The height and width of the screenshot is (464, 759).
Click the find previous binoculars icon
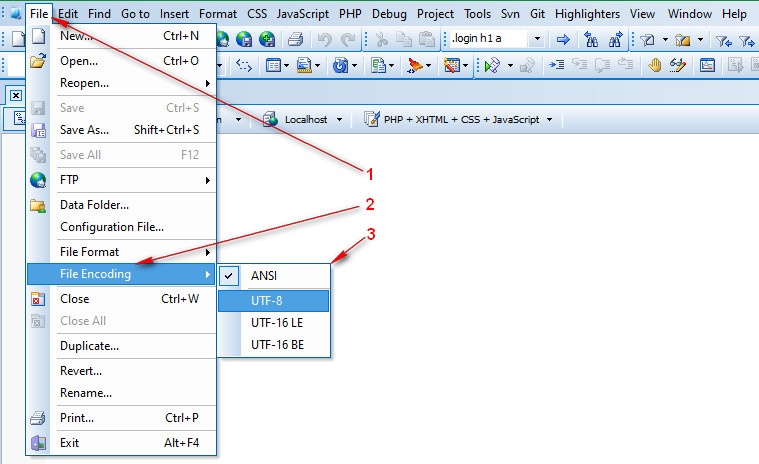pos(591,40)
